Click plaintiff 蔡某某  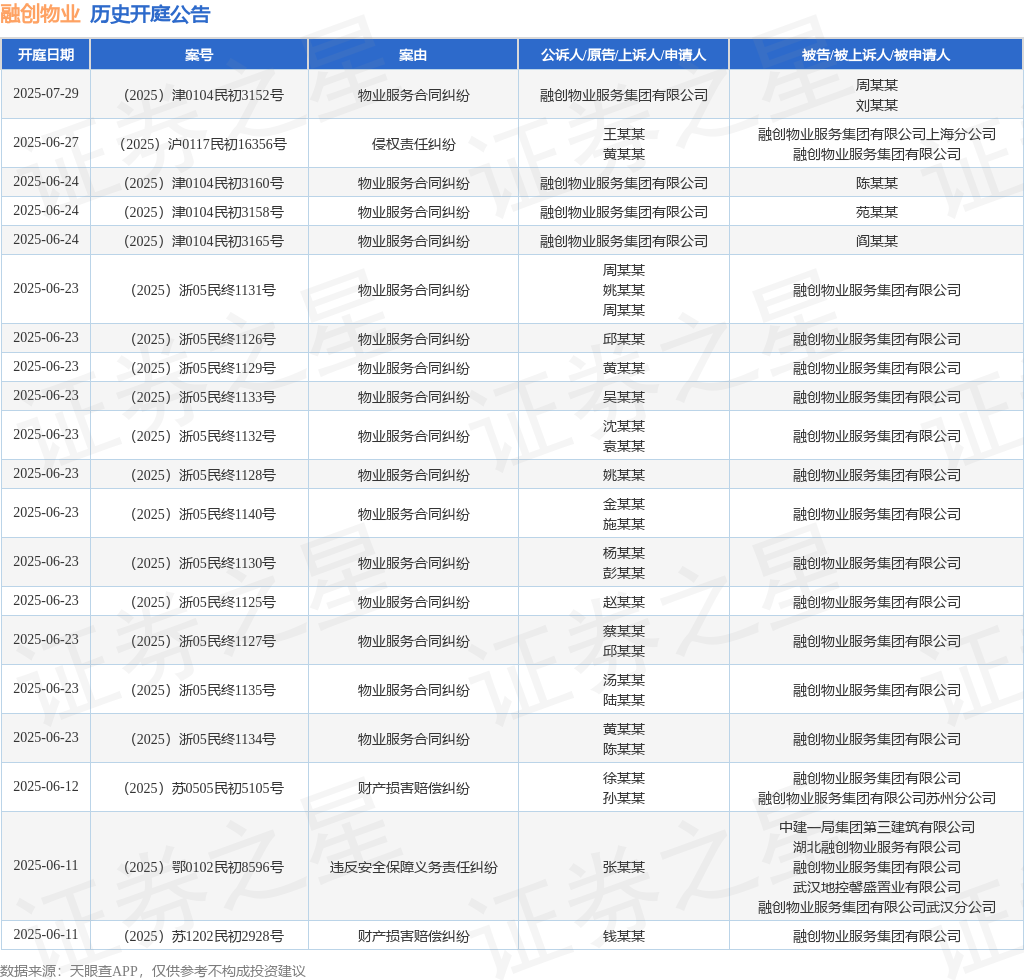[624, 631]
